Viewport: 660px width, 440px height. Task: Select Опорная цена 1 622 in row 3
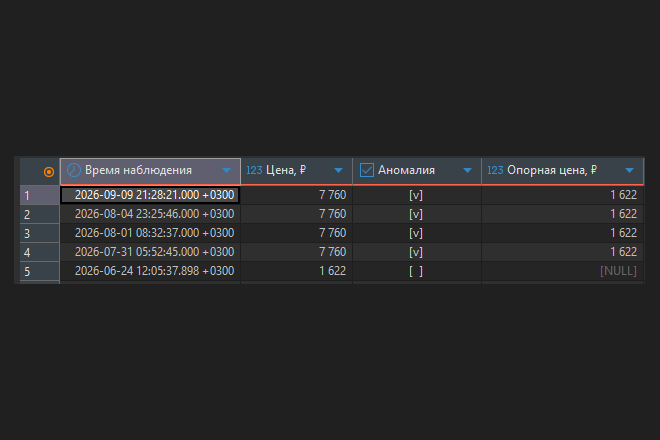point(562,233)
